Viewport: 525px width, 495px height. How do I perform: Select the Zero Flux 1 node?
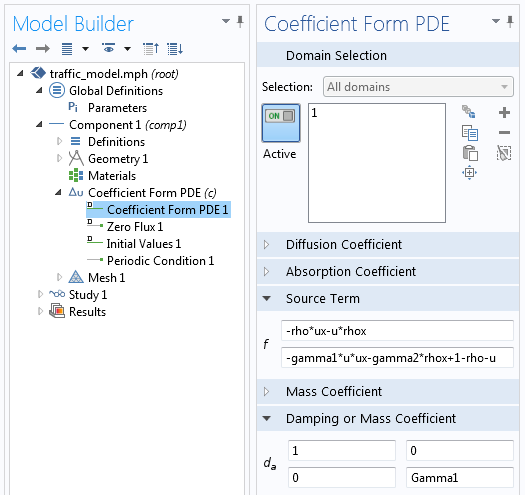[x=135, y=227]
